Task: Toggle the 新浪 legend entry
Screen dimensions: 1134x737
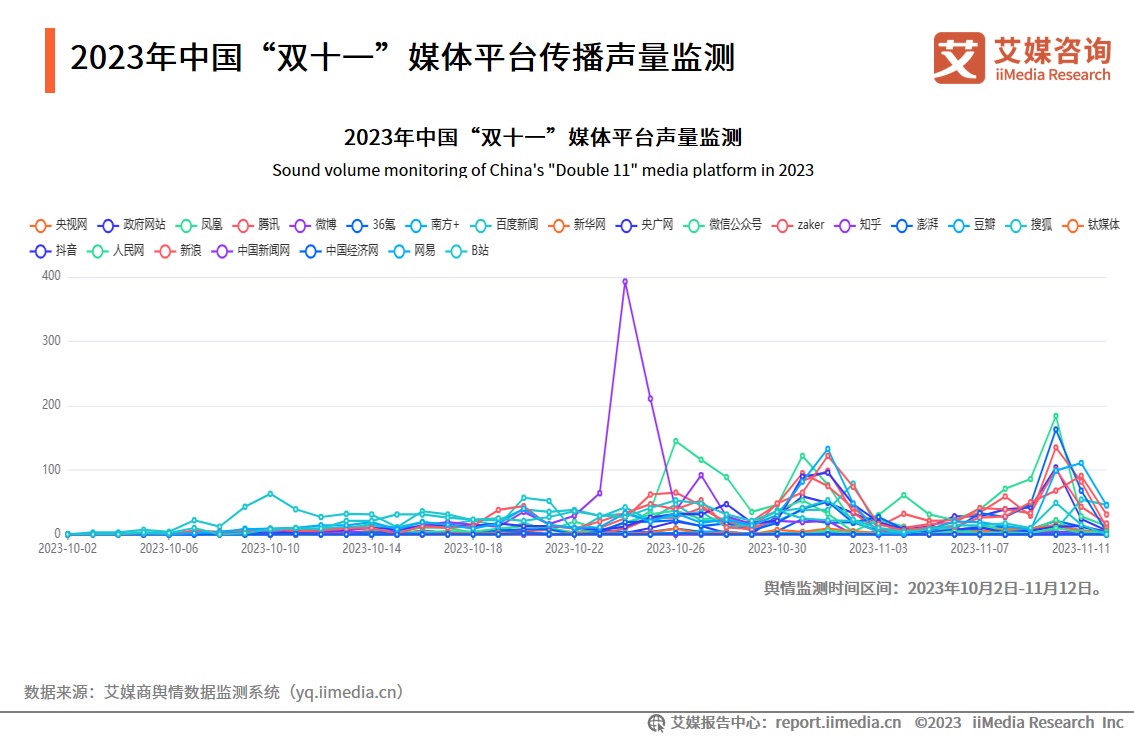Action: [x=178, y=251]
